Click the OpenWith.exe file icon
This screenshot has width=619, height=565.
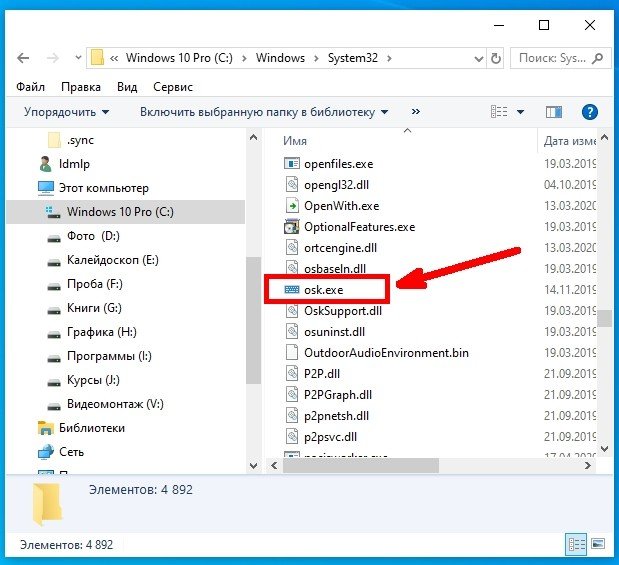click(292, 206)
